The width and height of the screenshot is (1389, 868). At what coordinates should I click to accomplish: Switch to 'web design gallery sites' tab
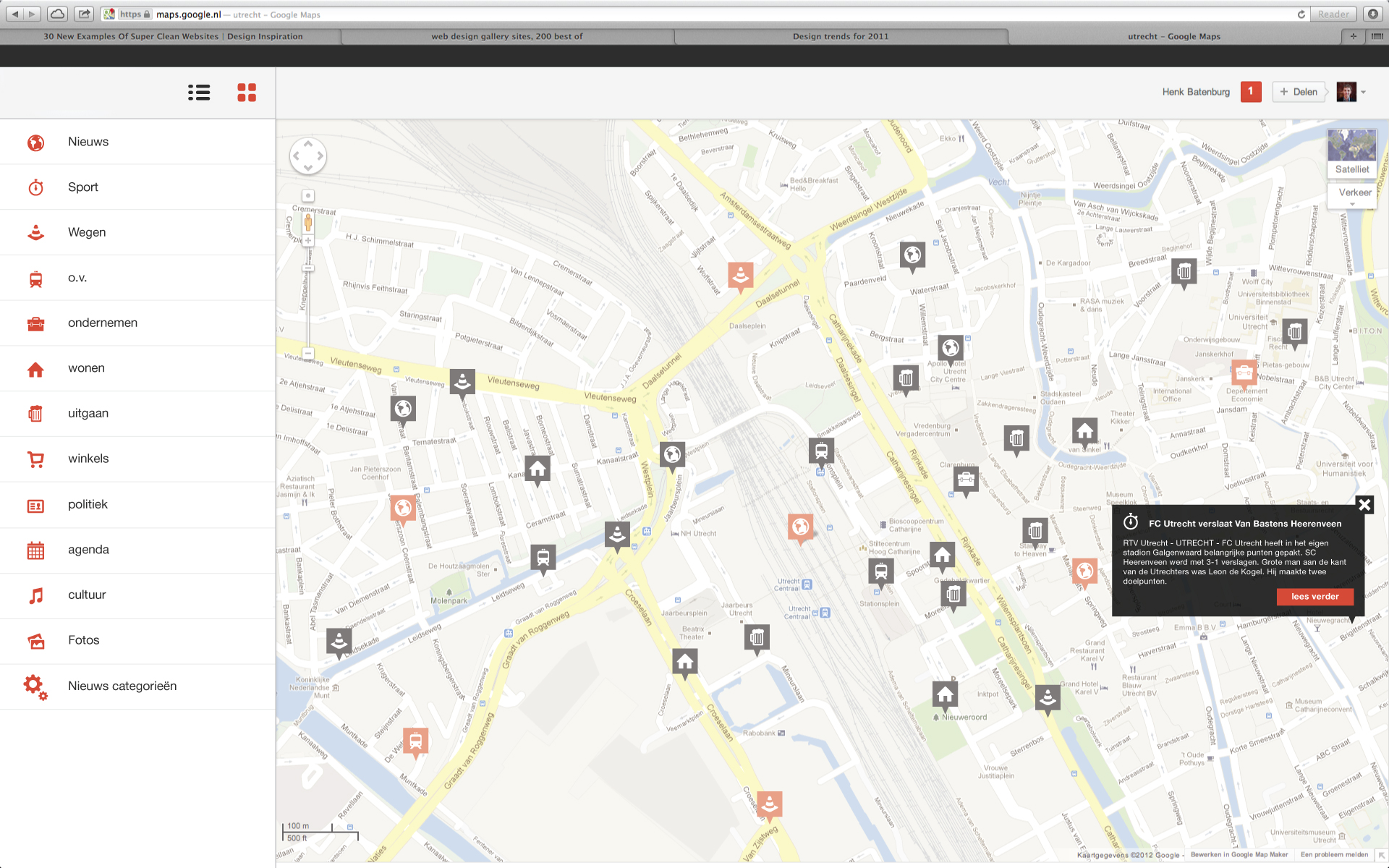[x=507, y=36]
